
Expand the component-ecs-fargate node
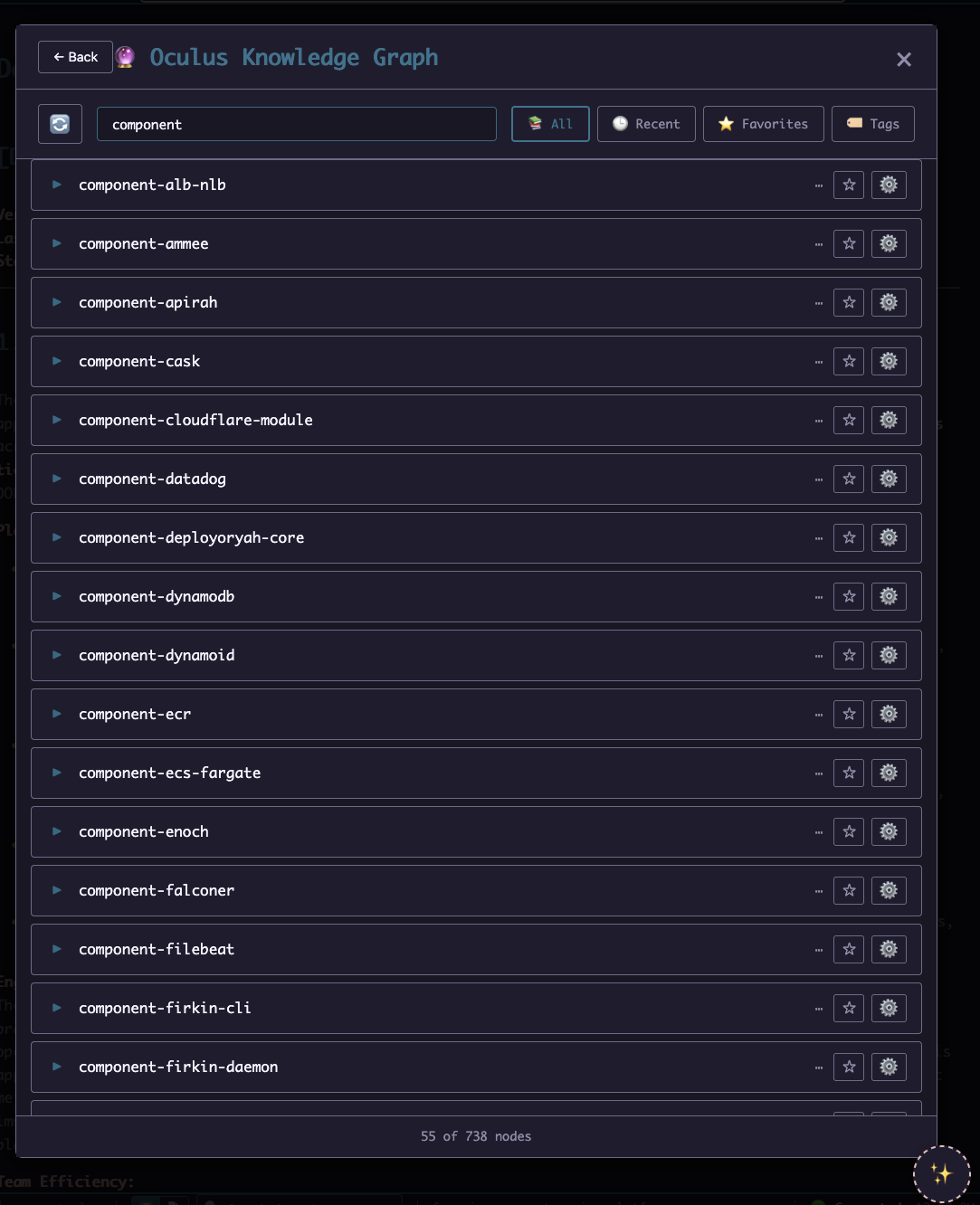(x=57, y=773)
